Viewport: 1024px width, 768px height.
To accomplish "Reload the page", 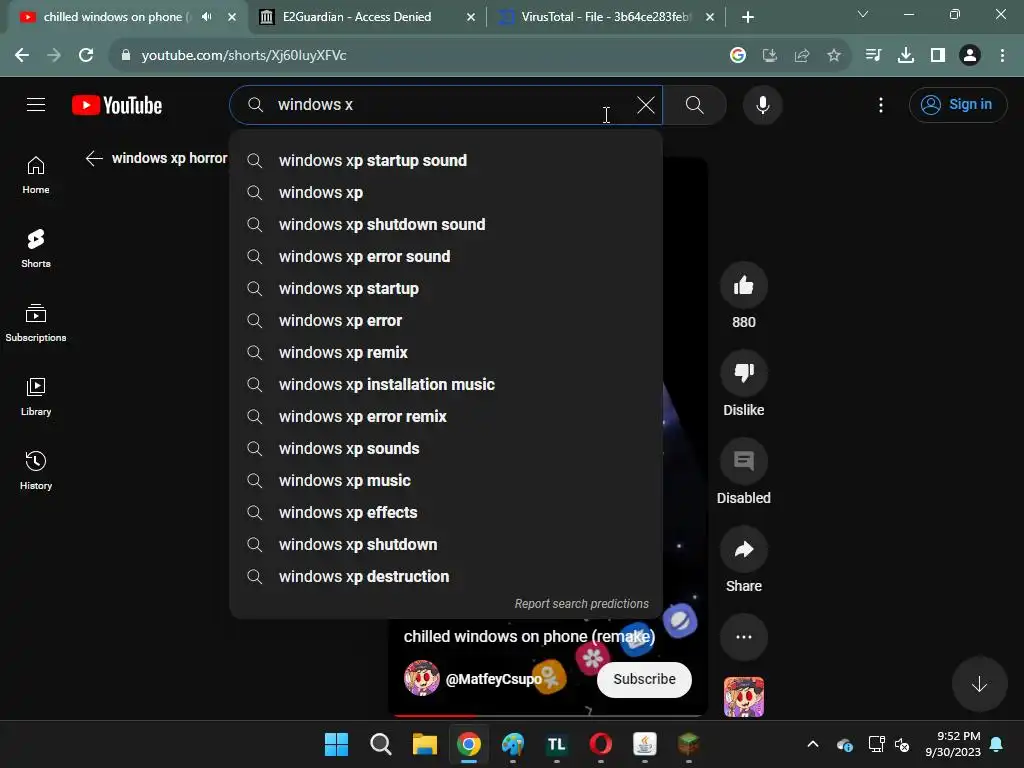I will coord(86,55).
